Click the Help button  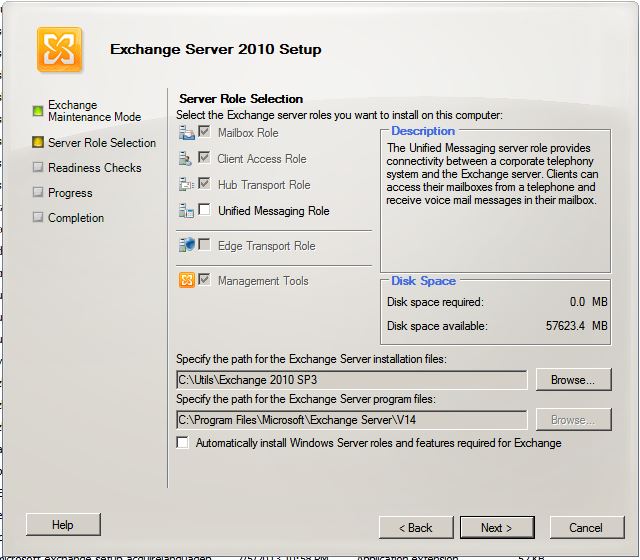(63, 524)
